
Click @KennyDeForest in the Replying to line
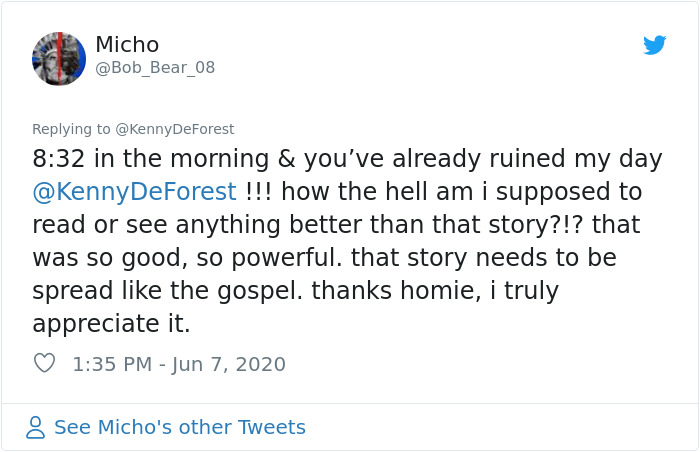(x=175, y=129)
